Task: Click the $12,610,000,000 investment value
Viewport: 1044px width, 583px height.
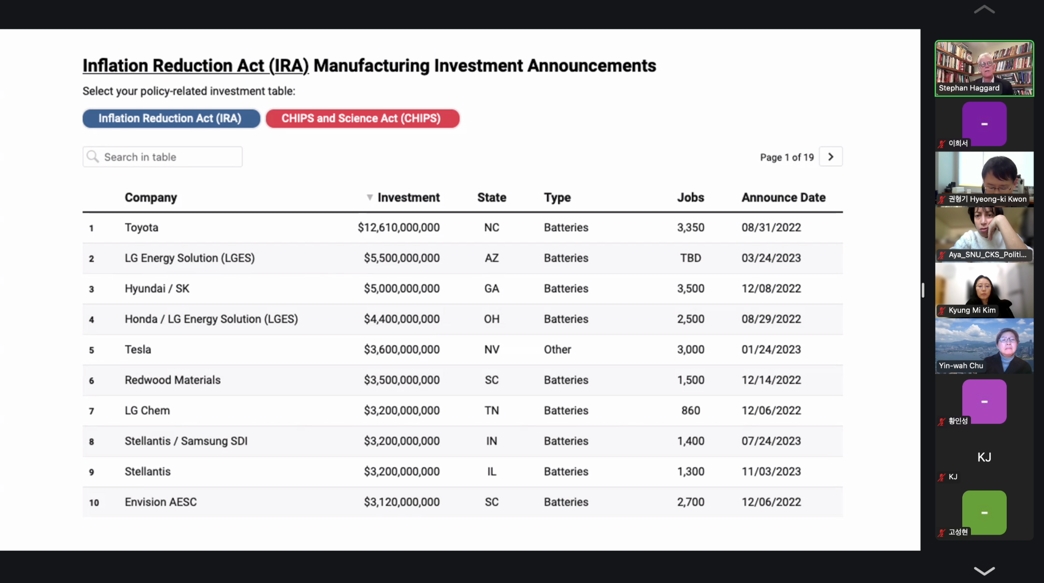Action: pos(399,228)
